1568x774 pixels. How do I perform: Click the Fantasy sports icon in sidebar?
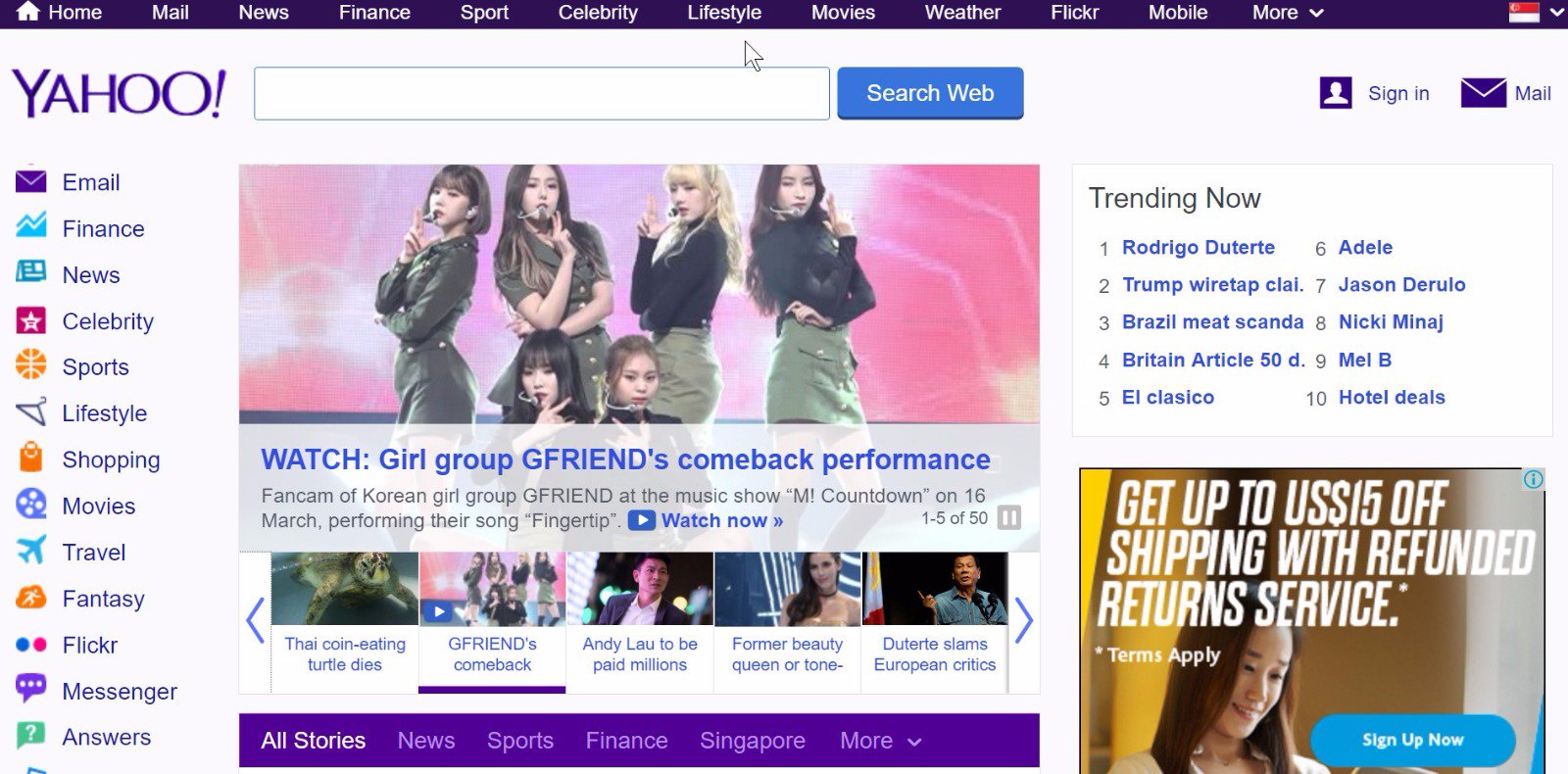[x=30, y=597]
